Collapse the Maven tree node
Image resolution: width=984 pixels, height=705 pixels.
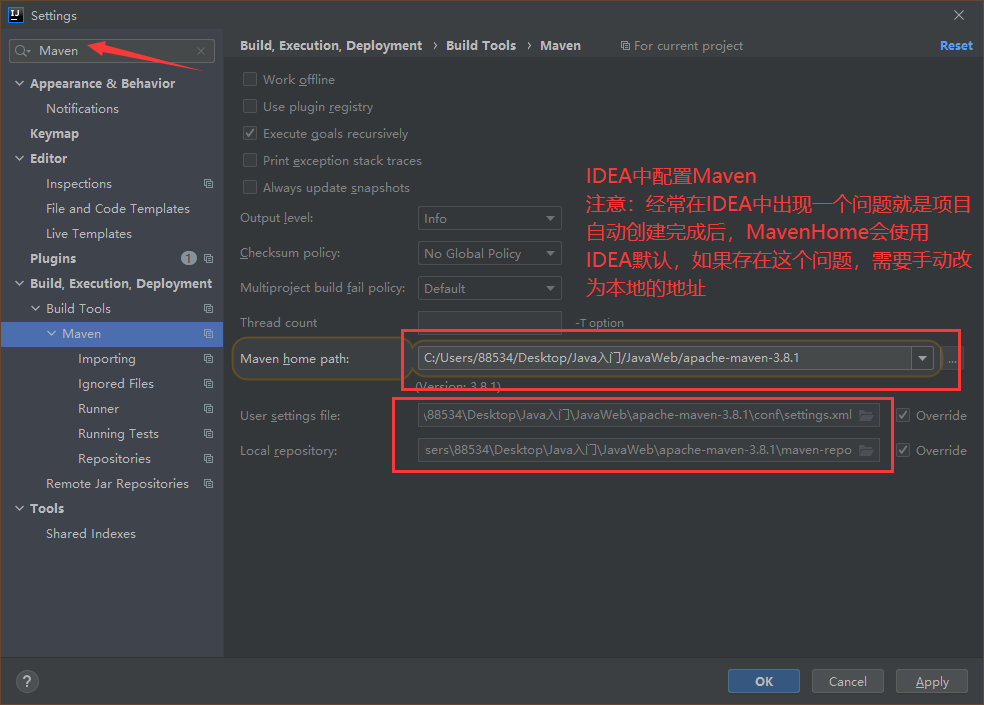pos(51,333)
